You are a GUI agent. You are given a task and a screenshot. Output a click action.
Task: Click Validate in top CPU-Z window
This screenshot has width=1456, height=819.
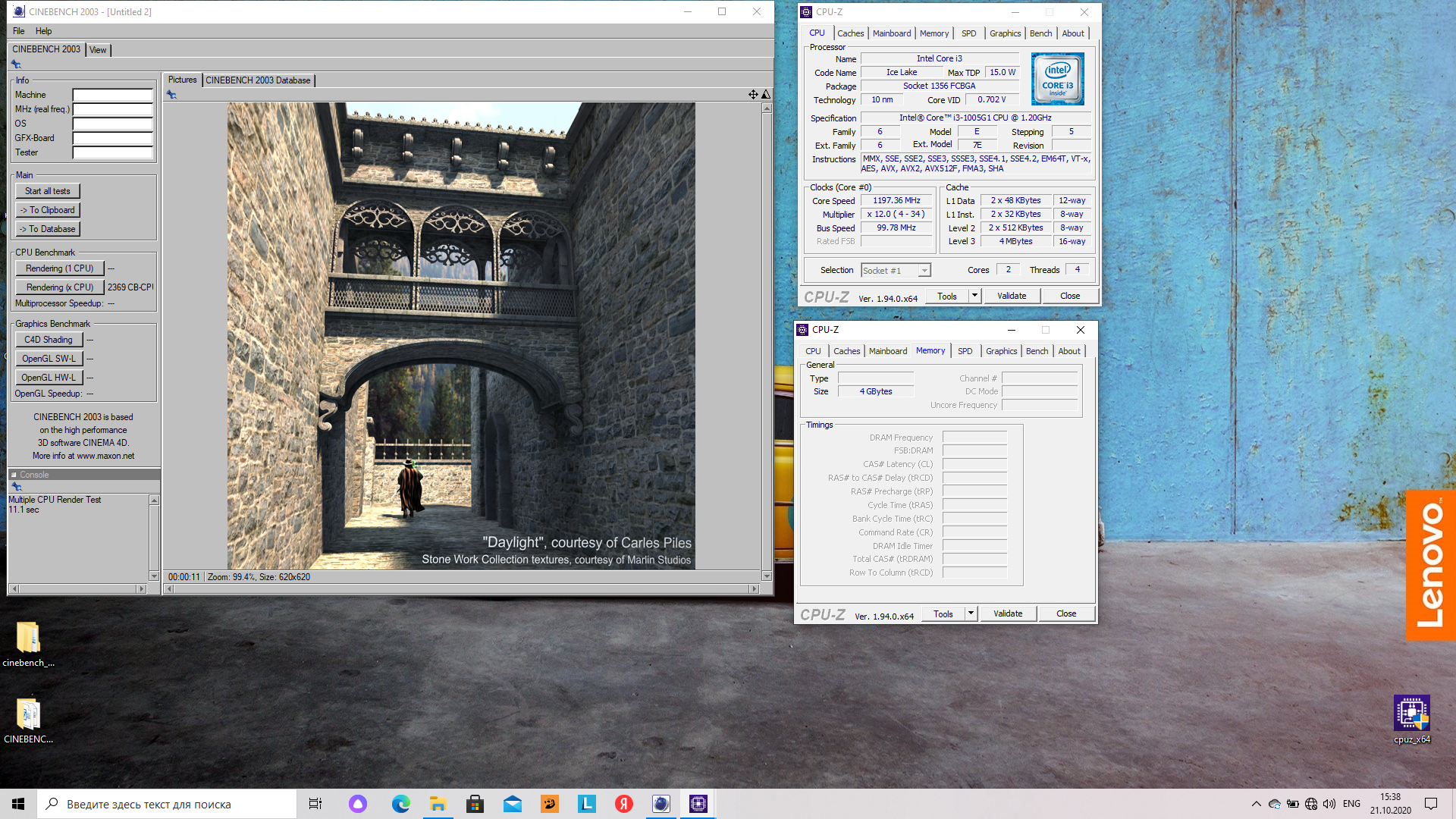coord(1012,296)
